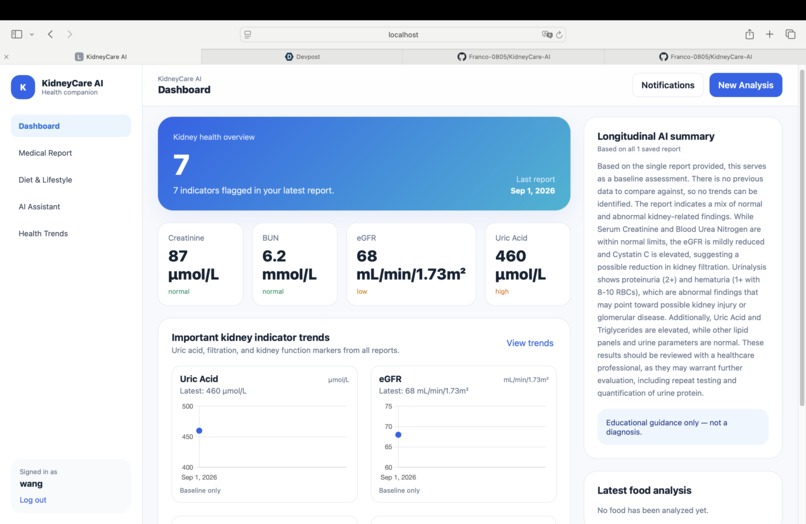Click 'Based on all 1 saved report' text
The height and width of the screenshot is (524, 806).
[639, 149]
